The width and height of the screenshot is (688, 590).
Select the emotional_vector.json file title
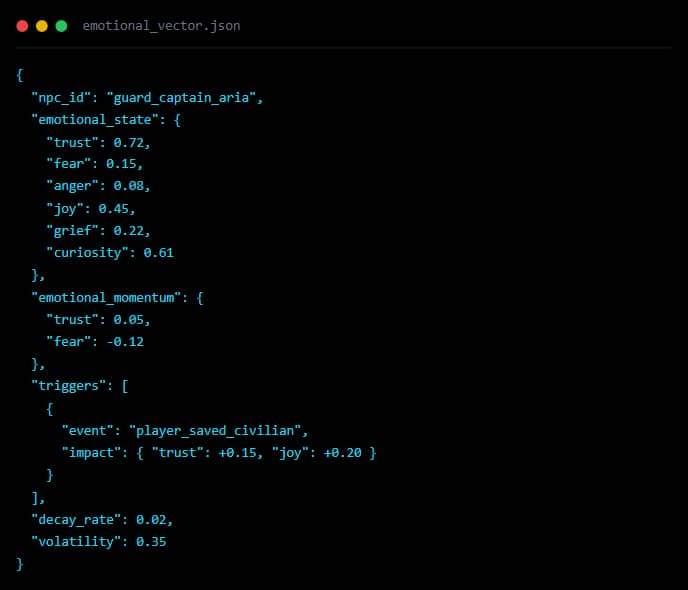click(161, 25)
